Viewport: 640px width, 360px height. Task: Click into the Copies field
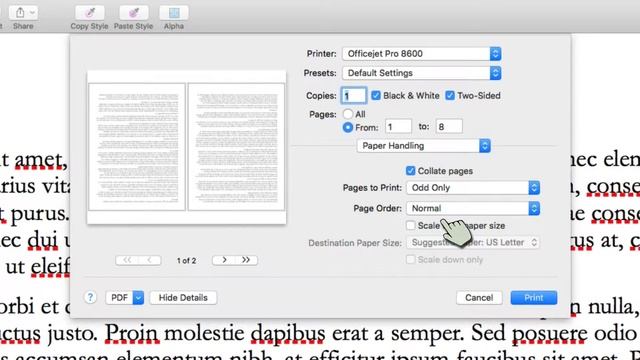click(353, 96)
